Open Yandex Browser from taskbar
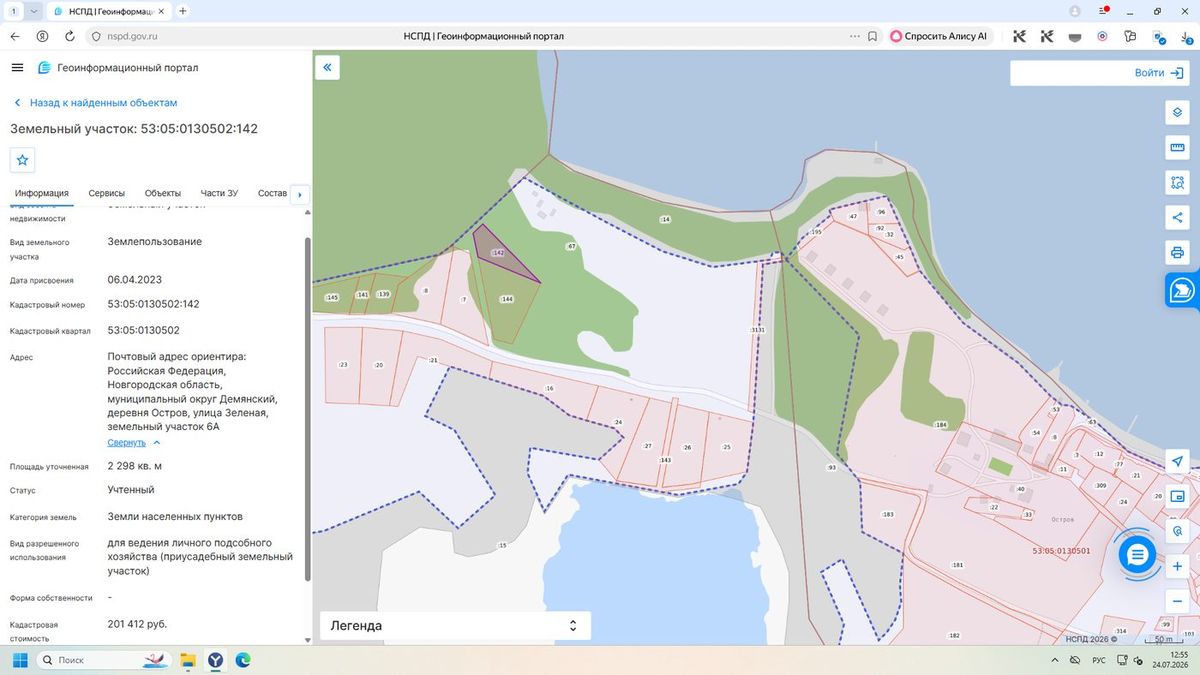1200x675 pixels. (215, 660)
